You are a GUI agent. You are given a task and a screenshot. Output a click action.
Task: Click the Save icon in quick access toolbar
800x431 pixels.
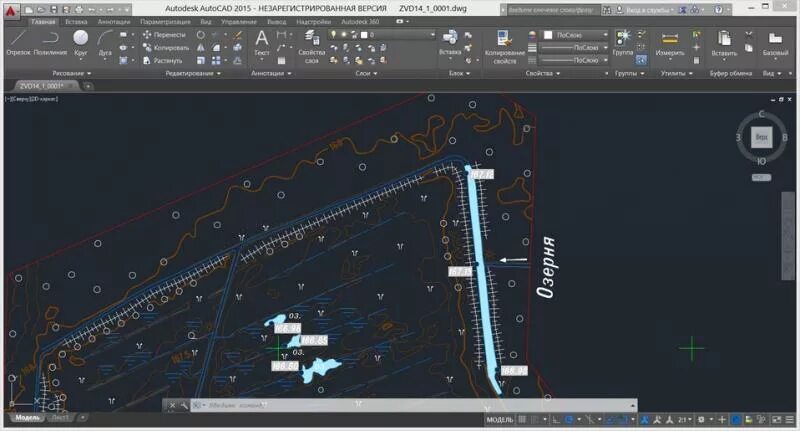point(54,10)
